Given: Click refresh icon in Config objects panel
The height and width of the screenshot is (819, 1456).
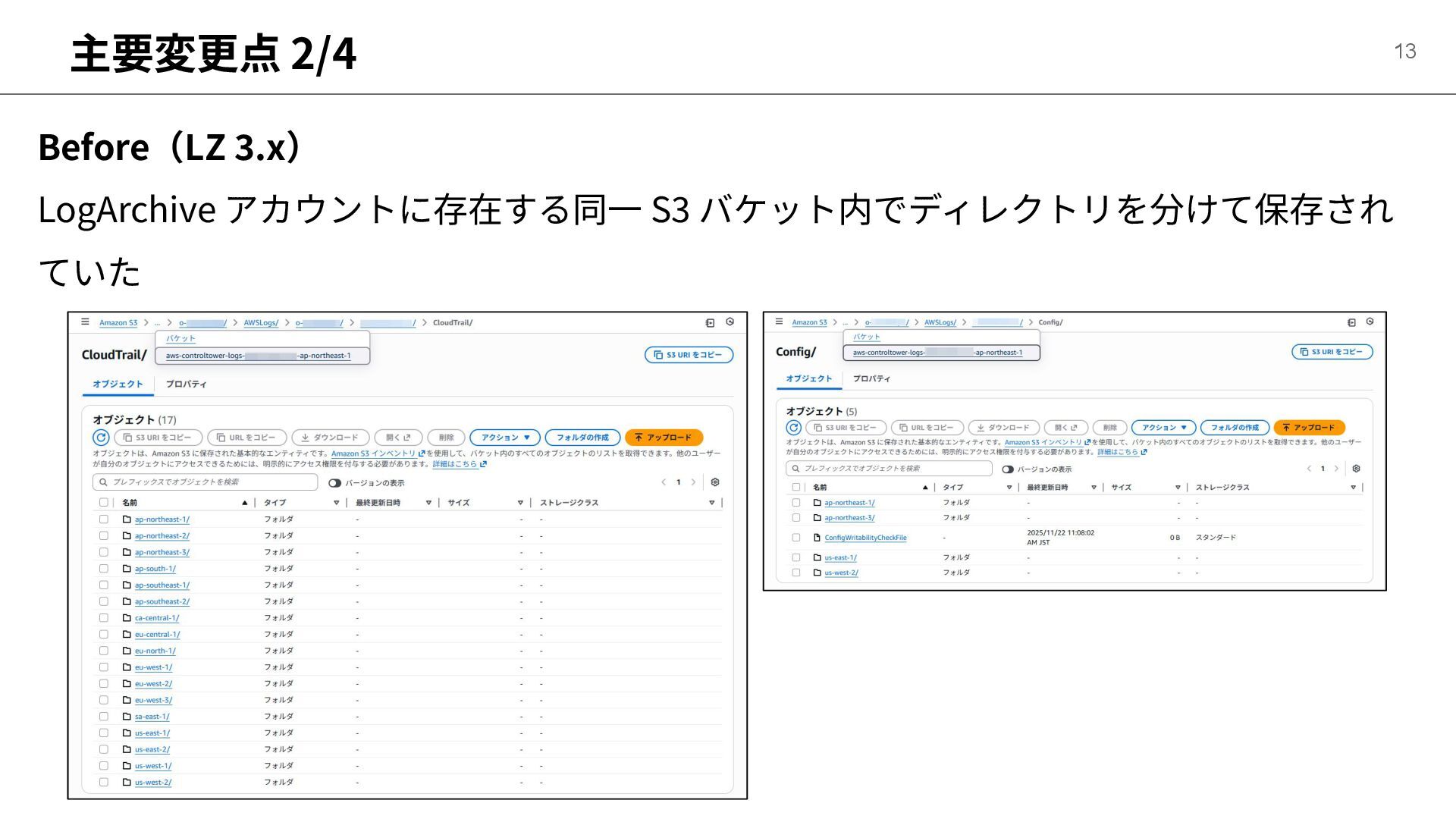Looking at the screenshot, I should pos(793,428).
